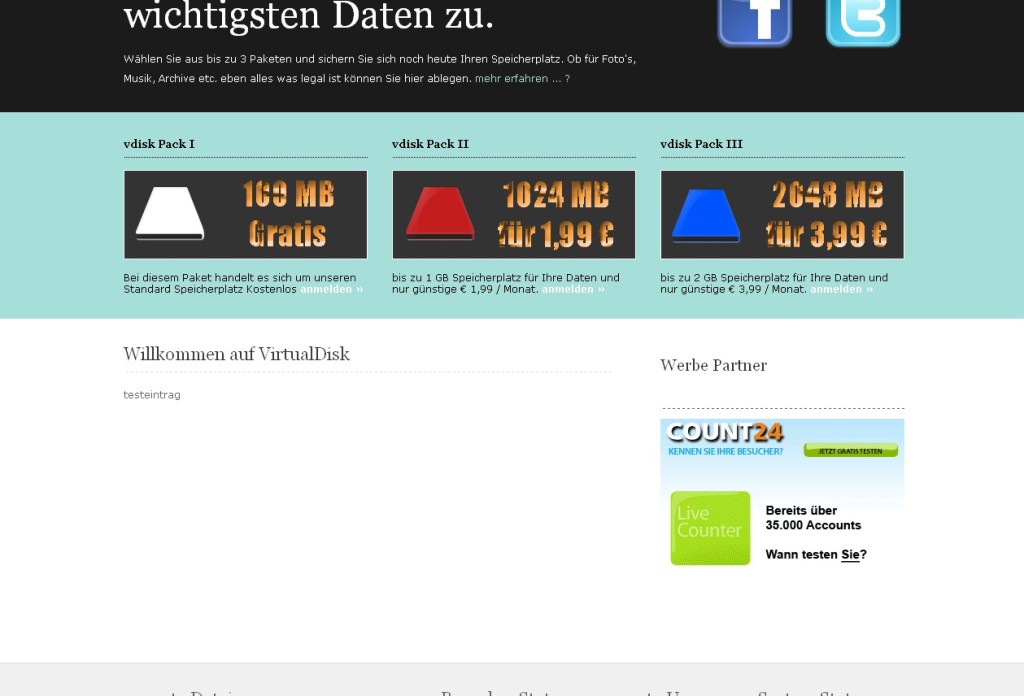Click the green Live Counter icon

[710, 528]
